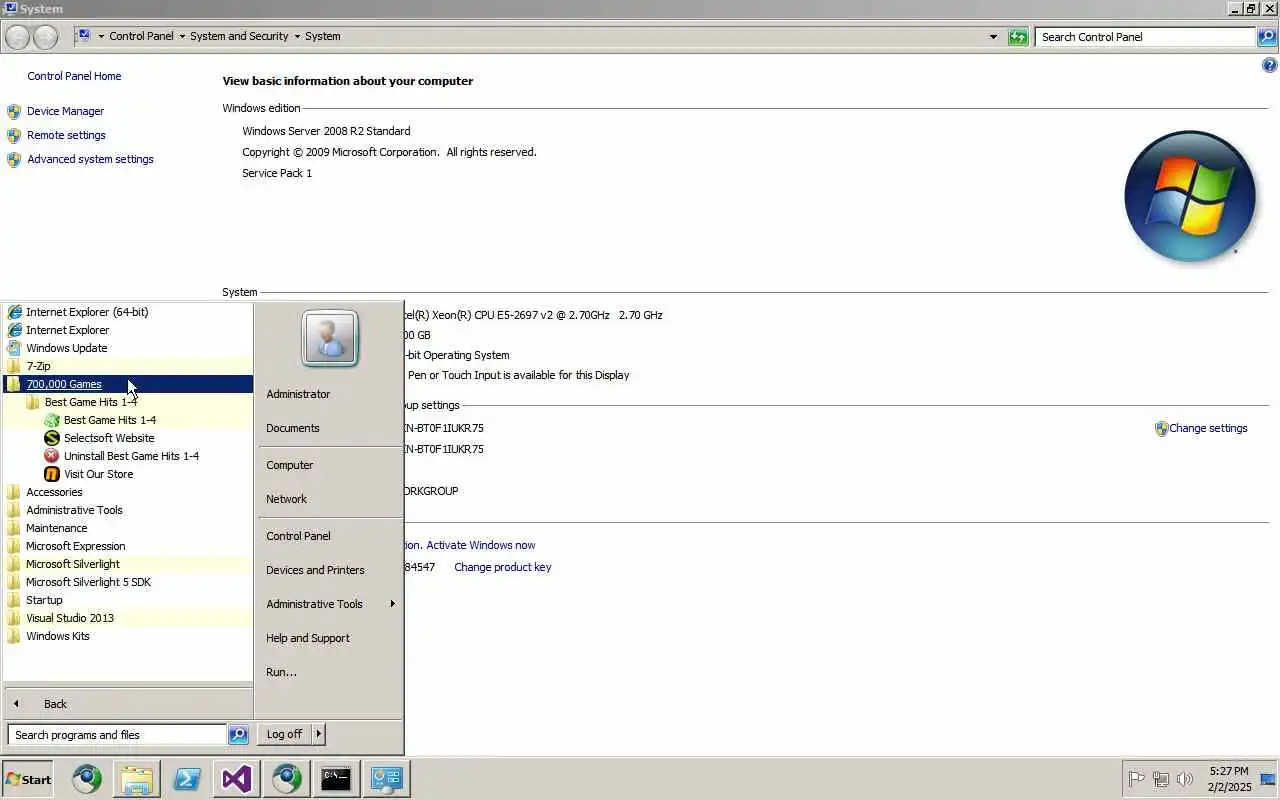Click the Start menu search magnifier button
The width and height of the screenshot is (1280, 800).
tap(238, 735)
